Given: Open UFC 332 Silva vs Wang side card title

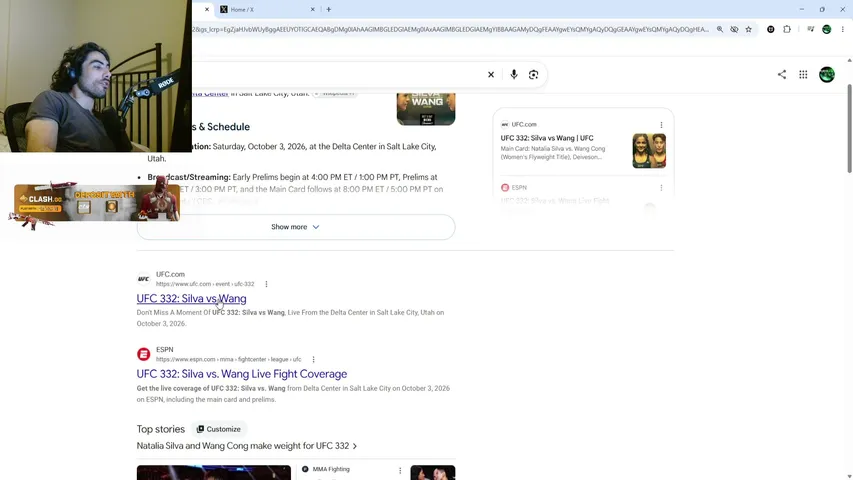Looking at the screenshot, I should coord(547,138).
